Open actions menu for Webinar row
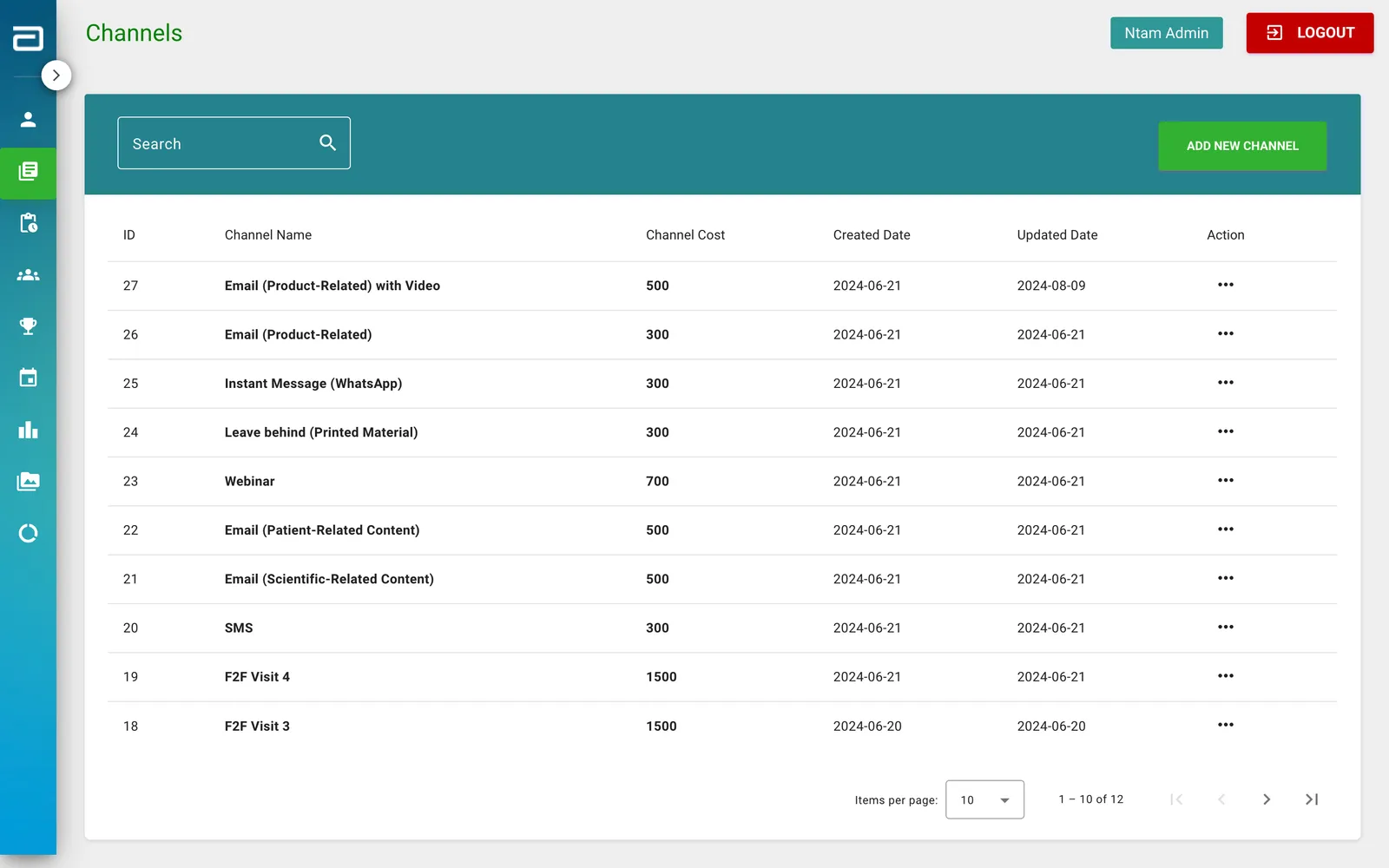1389x868 pixels. click(x=1225, y=480)
